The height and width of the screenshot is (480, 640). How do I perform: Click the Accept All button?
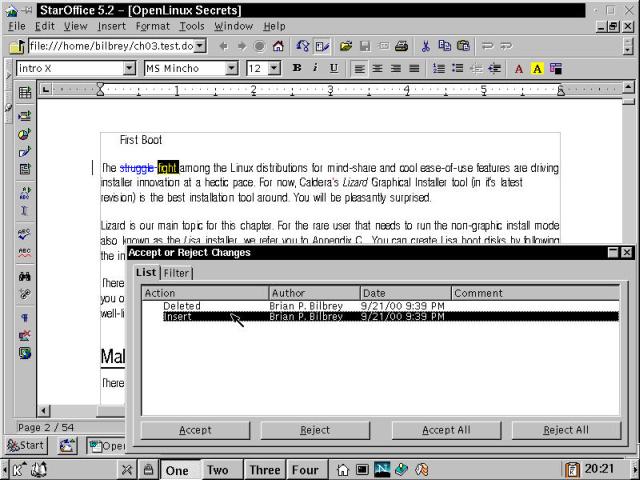pos(446,430)
